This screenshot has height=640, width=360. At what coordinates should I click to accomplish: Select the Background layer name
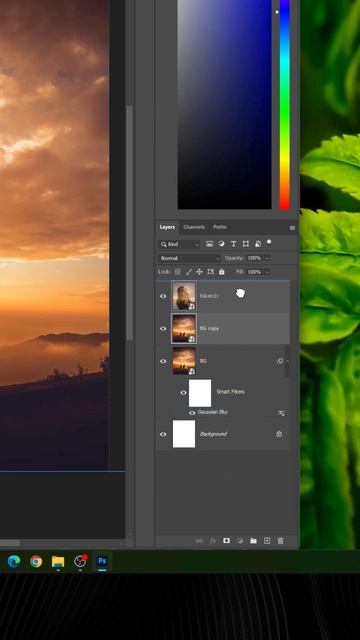213,434
